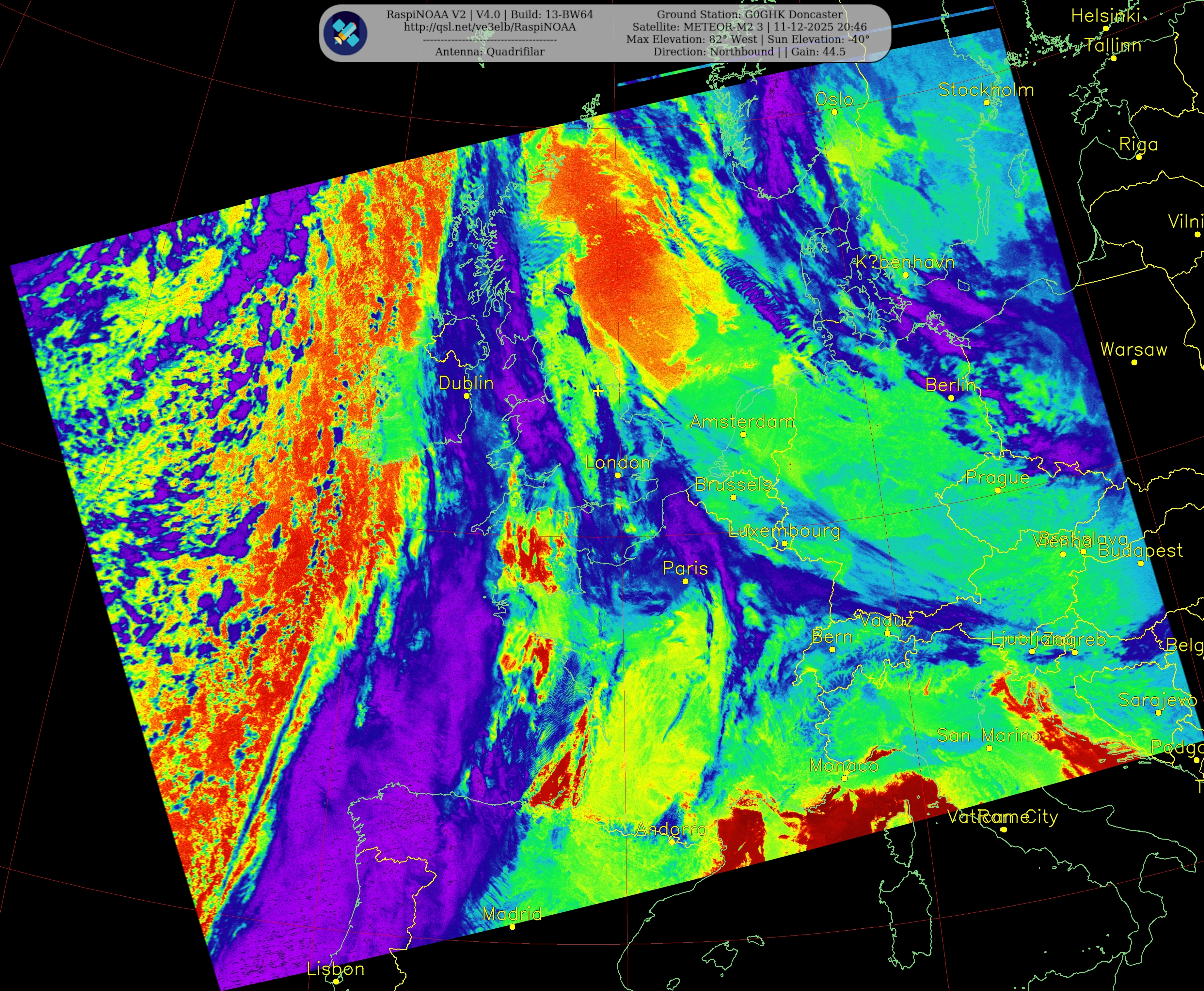The height and width of the screenshot is (991, 1204).
Task: Click the Dublin city marker dot
Action: (467, 395)
